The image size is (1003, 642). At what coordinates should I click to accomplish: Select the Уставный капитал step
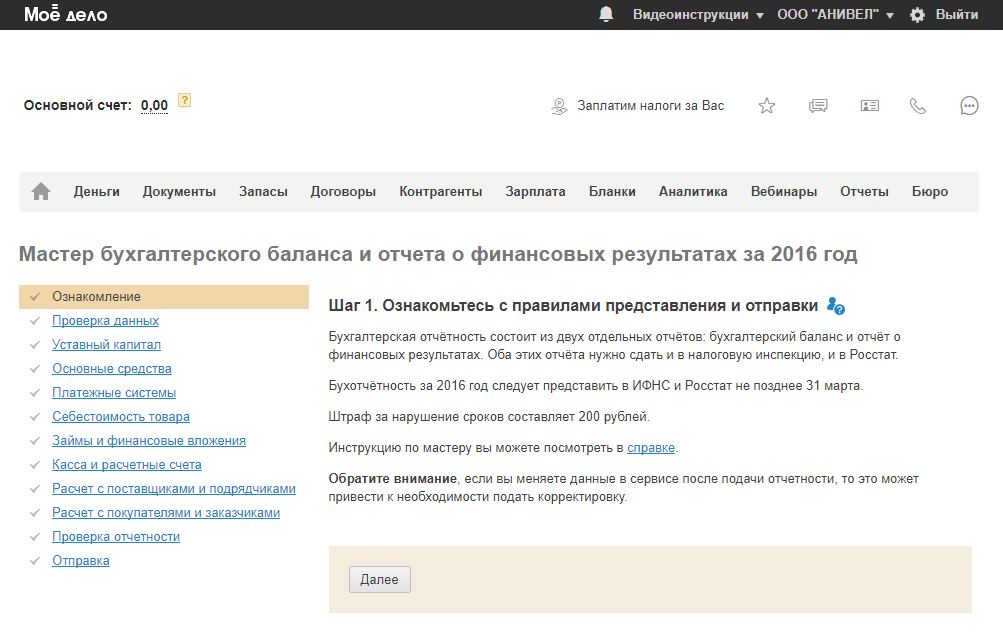(106, 345)
